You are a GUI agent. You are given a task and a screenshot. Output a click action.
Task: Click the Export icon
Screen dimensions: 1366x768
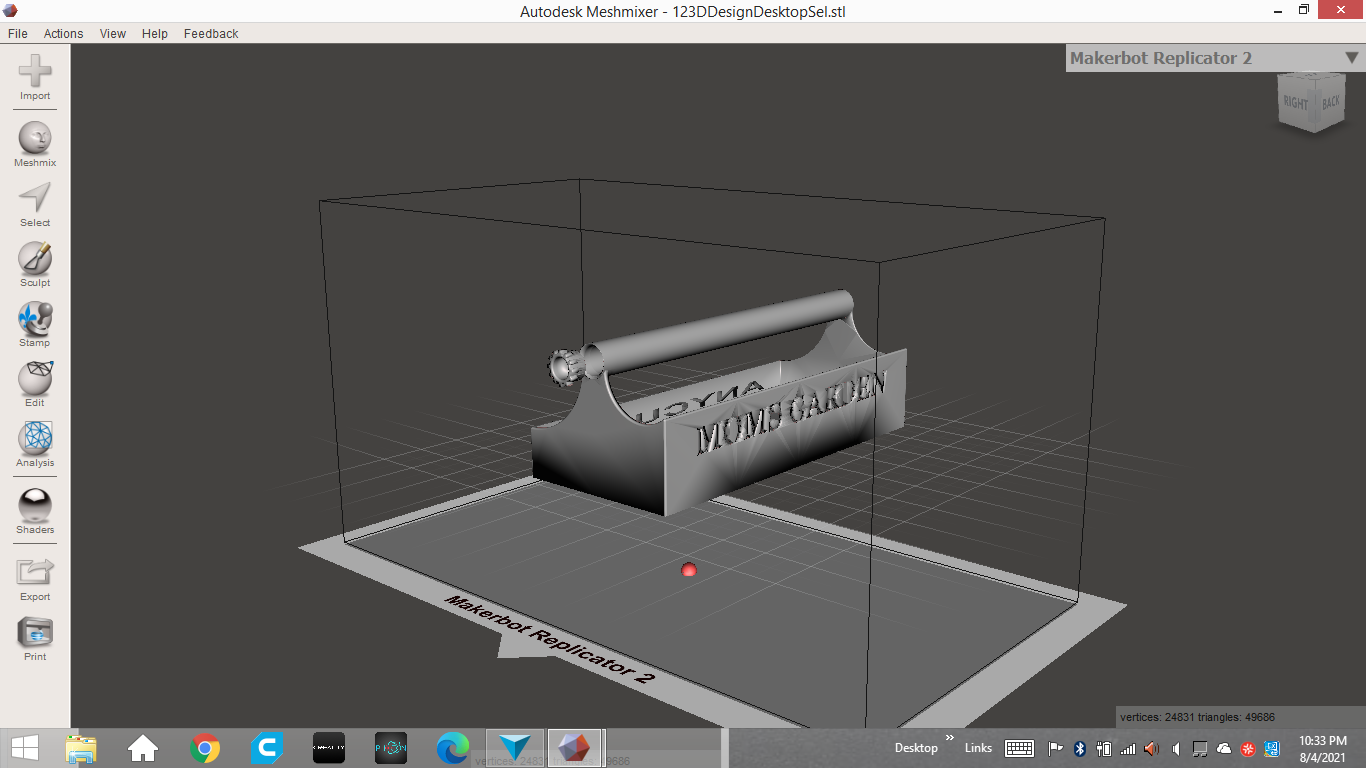click(35, 573)
